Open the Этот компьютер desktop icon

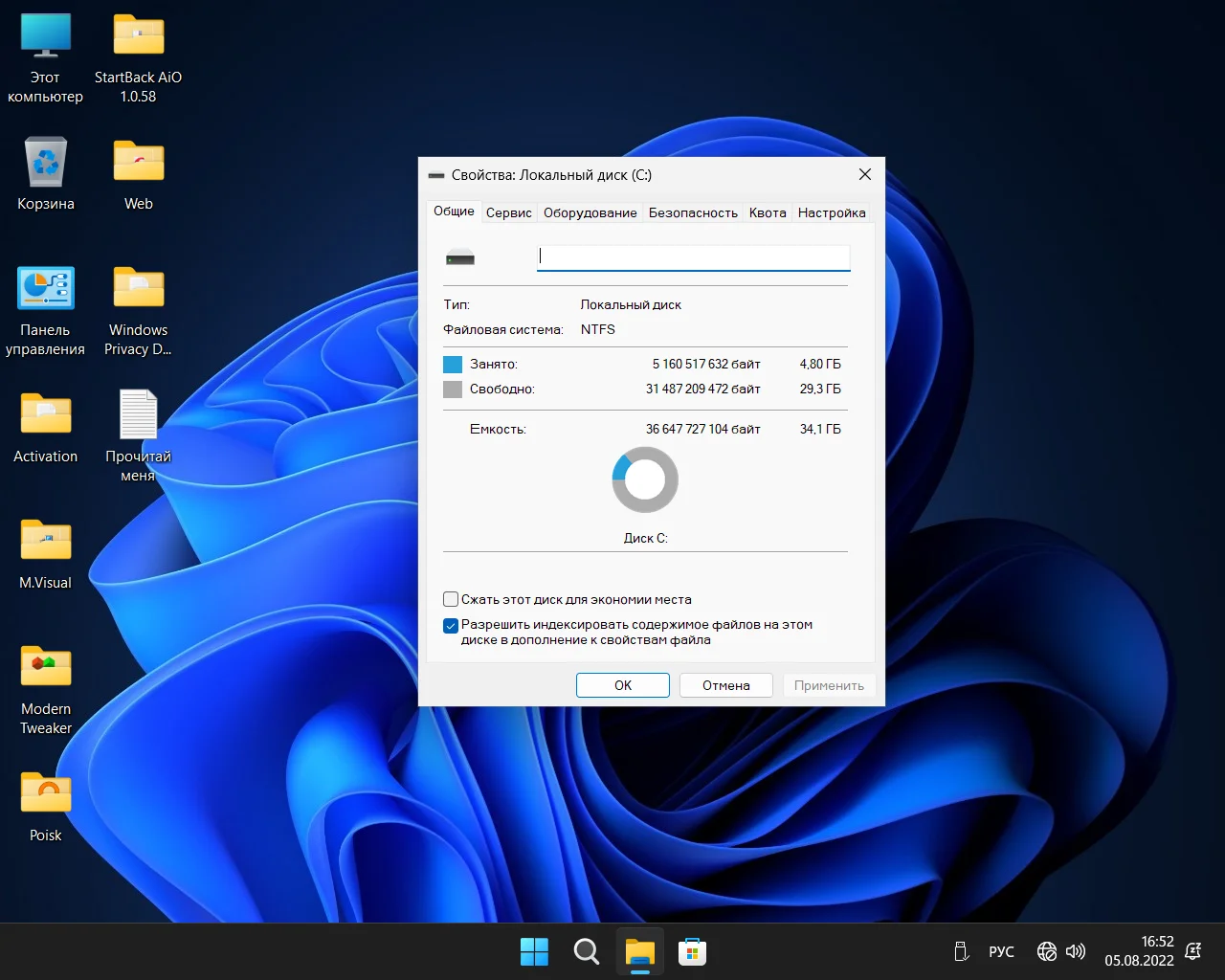pyautogui.click(x=45, y=59)
